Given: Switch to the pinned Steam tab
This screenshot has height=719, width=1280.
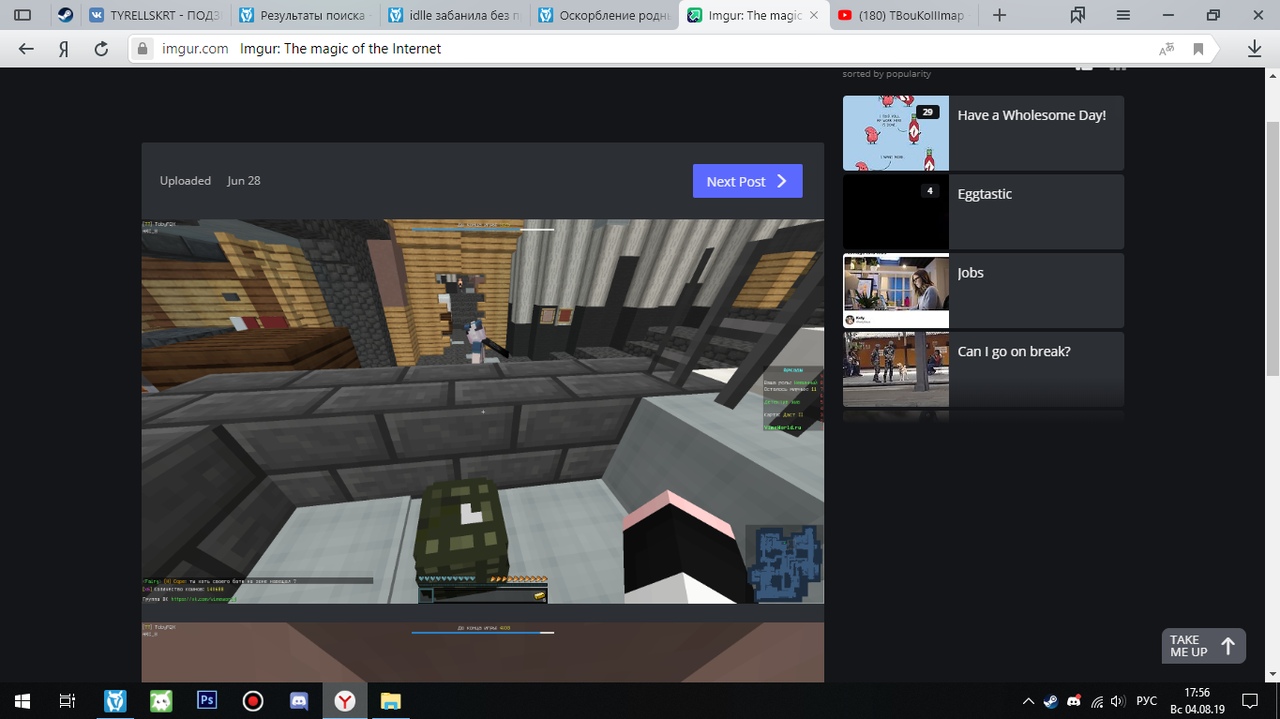Looking at the screenshot, I should (64, 15).
